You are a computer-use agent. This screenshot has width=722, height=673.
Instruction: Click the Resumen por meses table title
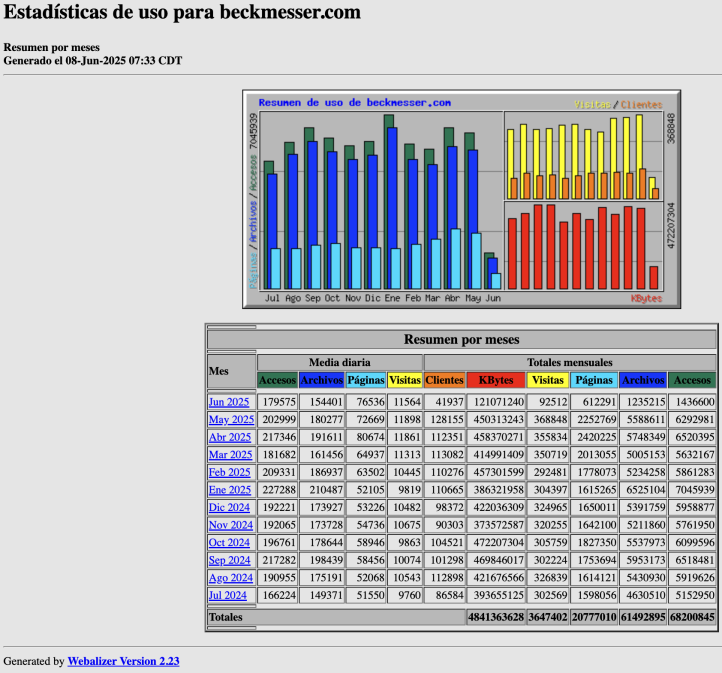pos(461,340)
